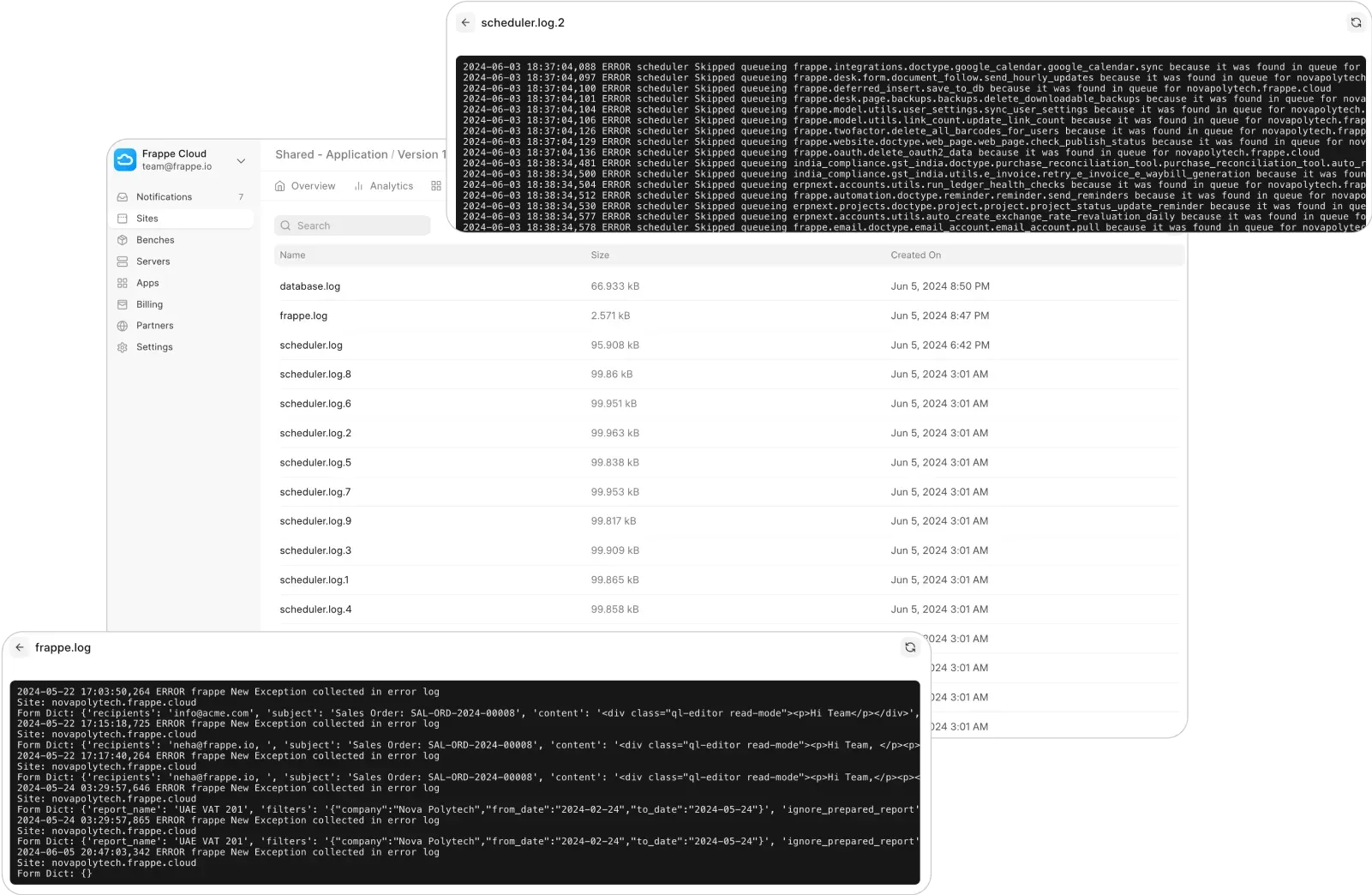
Task: Click the Benches sidebar icon
Action: coord(123,240)
